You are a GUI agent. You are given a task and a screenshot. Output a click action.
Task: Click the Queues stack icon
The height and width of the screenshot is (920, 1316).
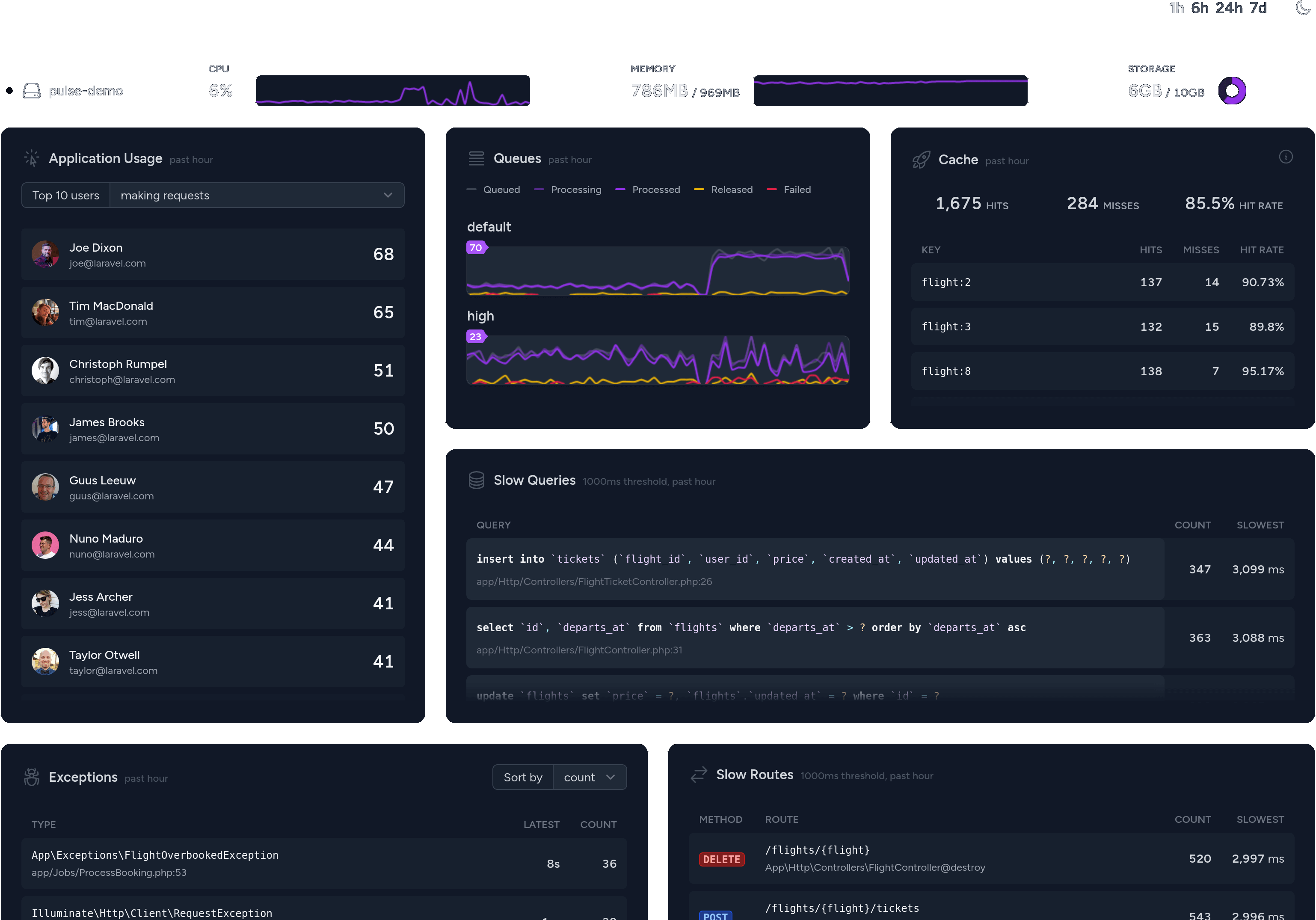pyautogui.click(x=476, y=158)
